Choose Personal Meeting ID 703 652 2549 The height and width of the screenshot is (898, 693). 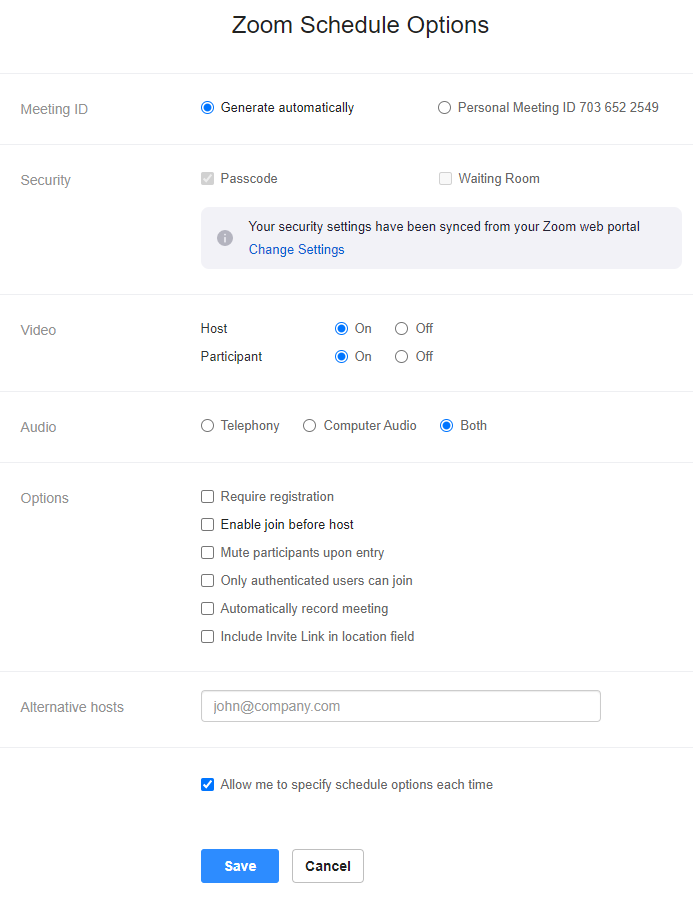tap(444, 108)
